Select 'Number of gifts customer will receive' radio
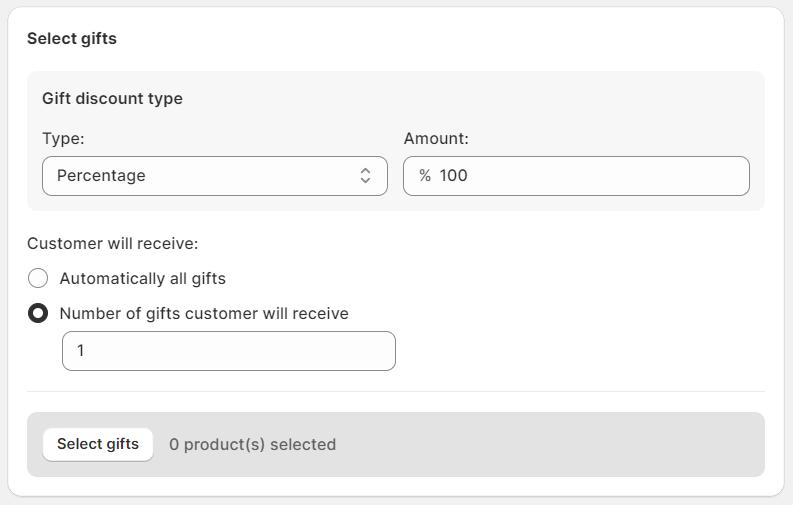The image size is (793, 505). pos(38,313)
